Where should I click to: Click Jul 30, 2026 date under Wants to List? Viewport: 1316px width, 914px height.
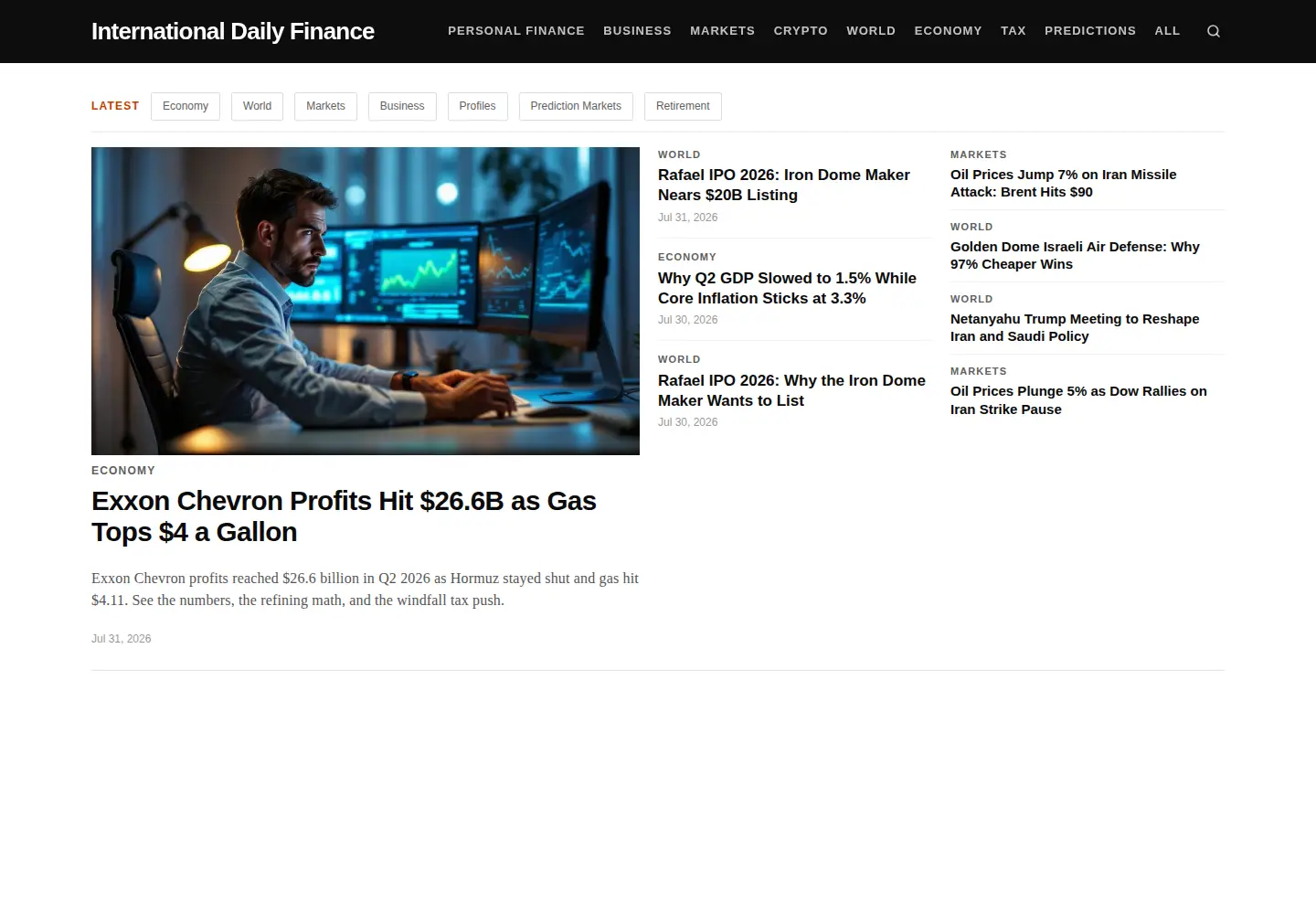(x=688, y=422)
